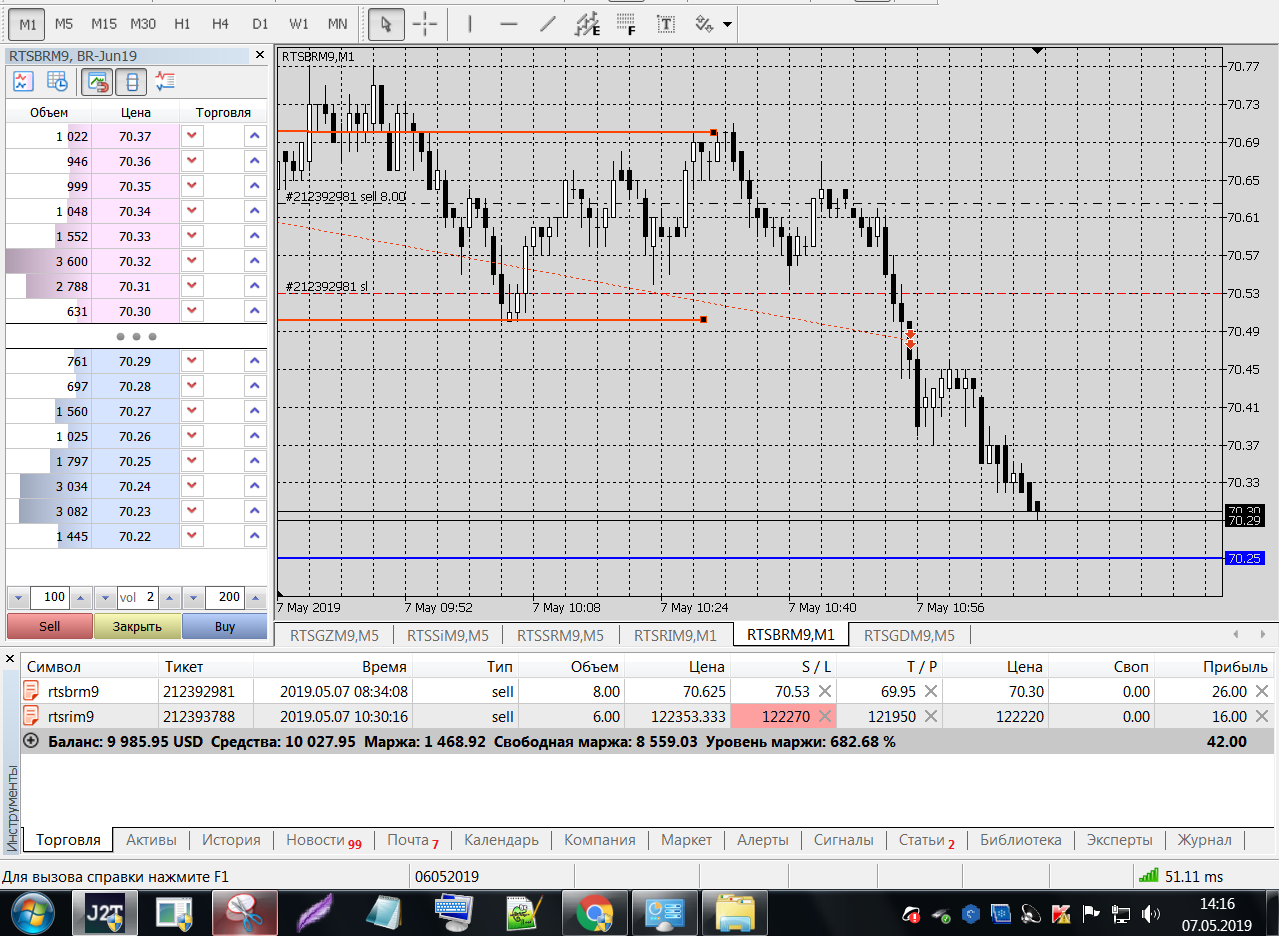Increase the vol lot size with up arrow
The height and width of the screenshot is (936, 1279).
coord(167,598)
